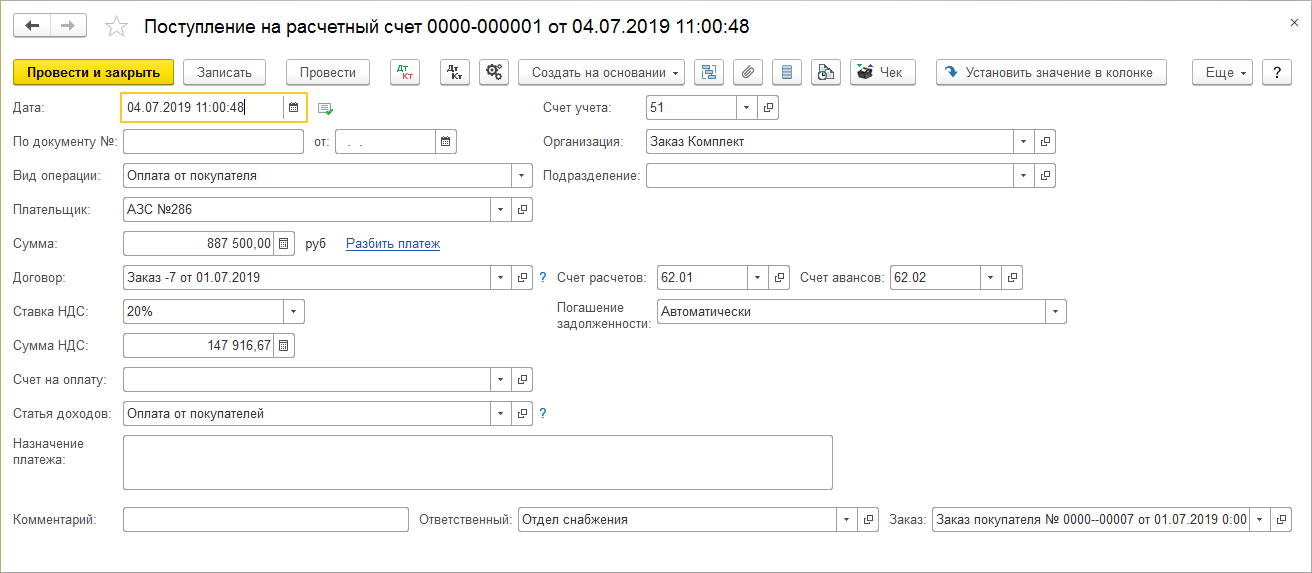
Task: Open Организация Заказ Комплект item form
Action: 1045,142
